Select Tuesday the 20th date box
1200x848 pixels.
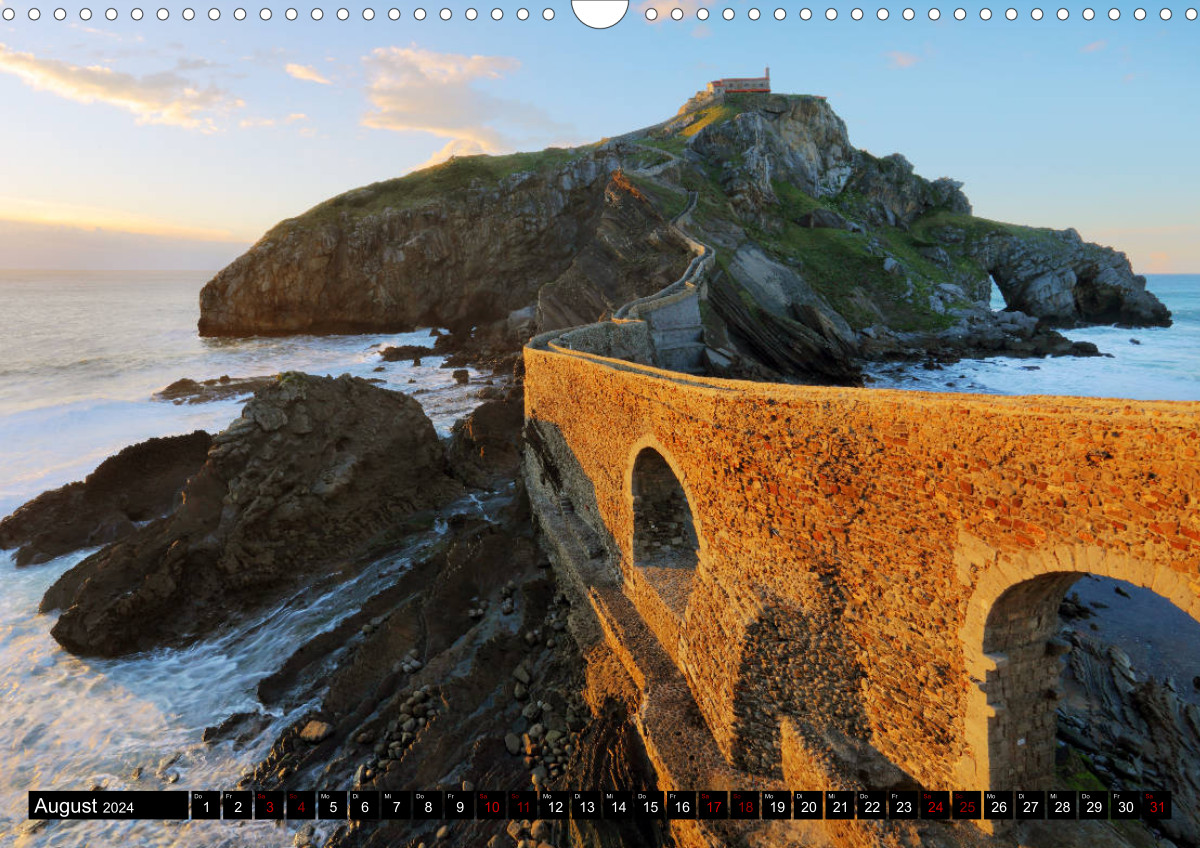tap(808, 806)
